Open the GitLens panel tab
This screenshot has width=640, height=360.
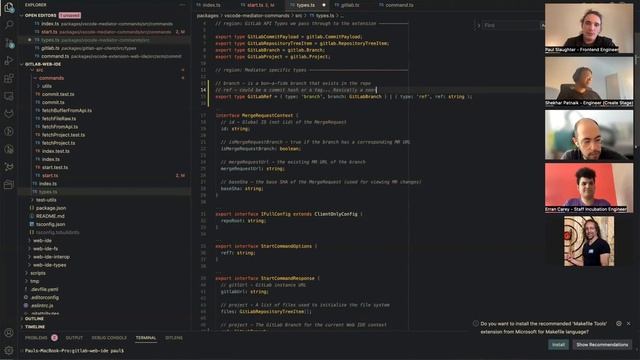click(x=174, y=338)
